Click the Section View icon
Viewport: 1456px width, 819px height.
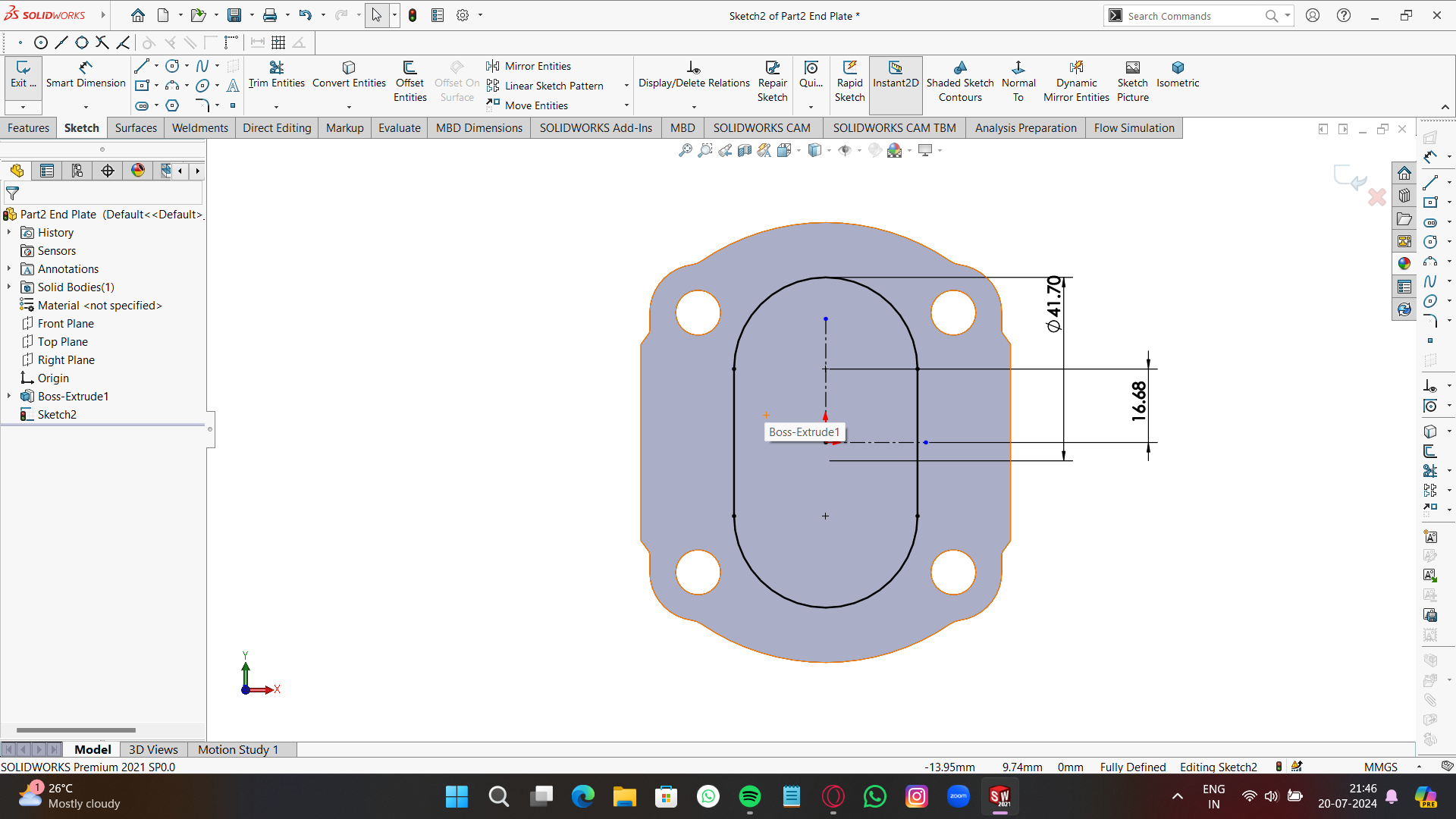(745, 150)
